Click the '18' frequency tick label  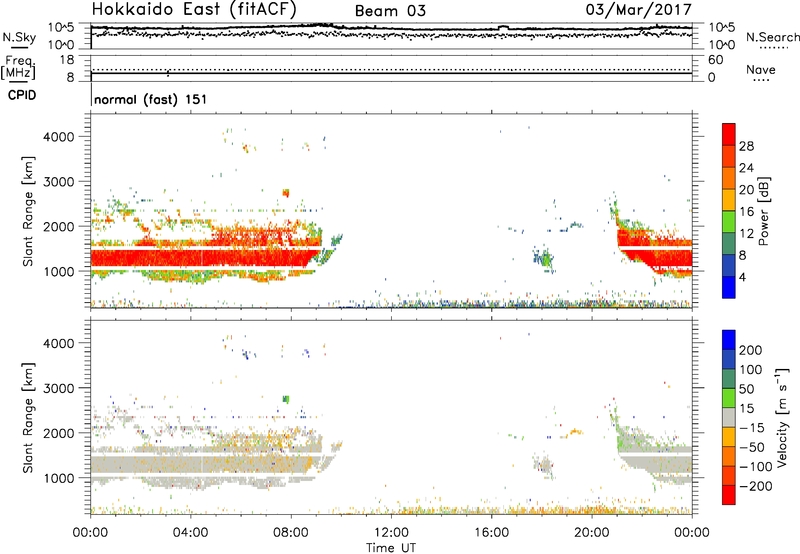coord(67,60)
